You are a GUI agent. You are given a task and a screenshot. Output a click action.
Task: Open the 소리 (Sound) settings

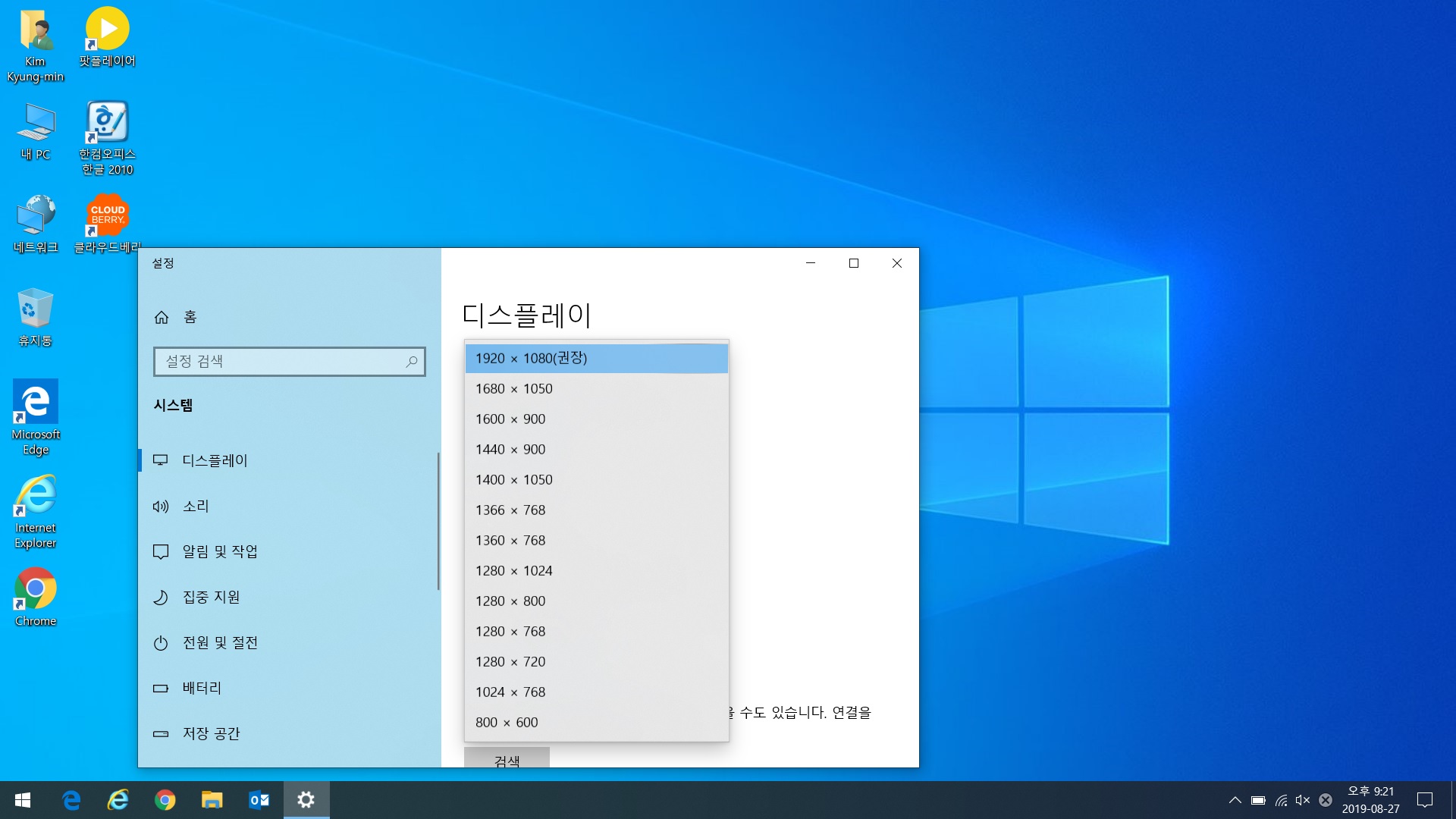pyautogui.click(x=288, y=506)
